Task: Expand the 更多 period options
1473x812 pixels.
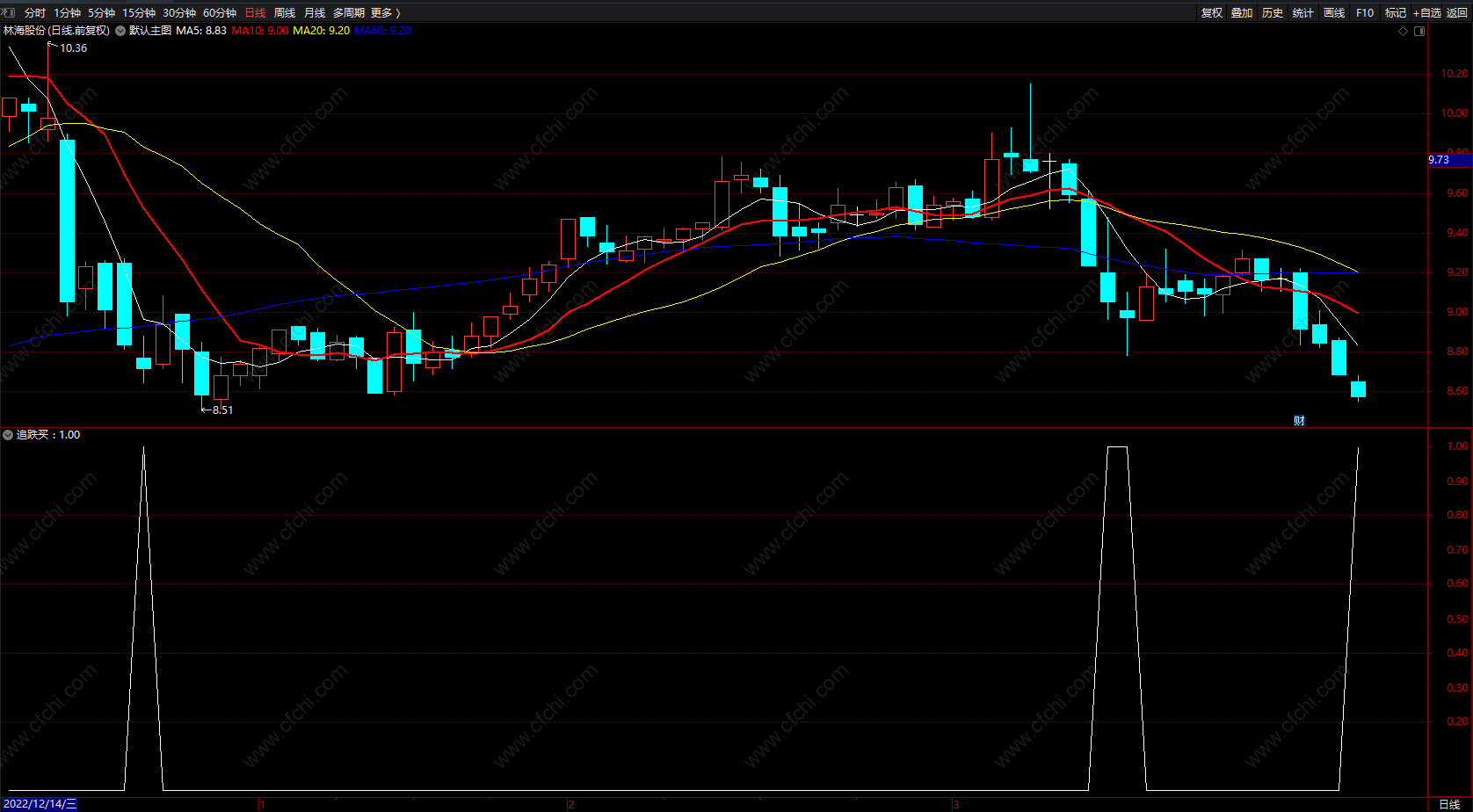Action: pyautogui.click(x=385, y=12)
